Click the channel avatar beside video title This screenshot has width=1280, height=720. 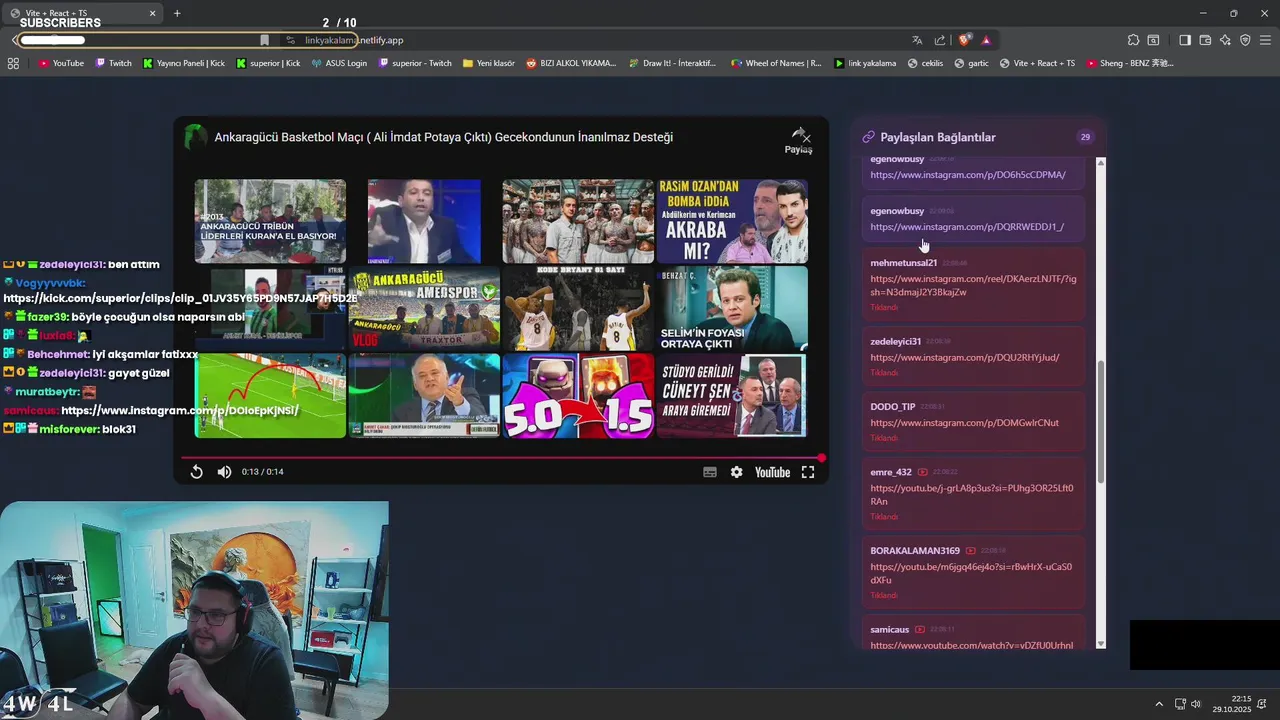[195, 137]
